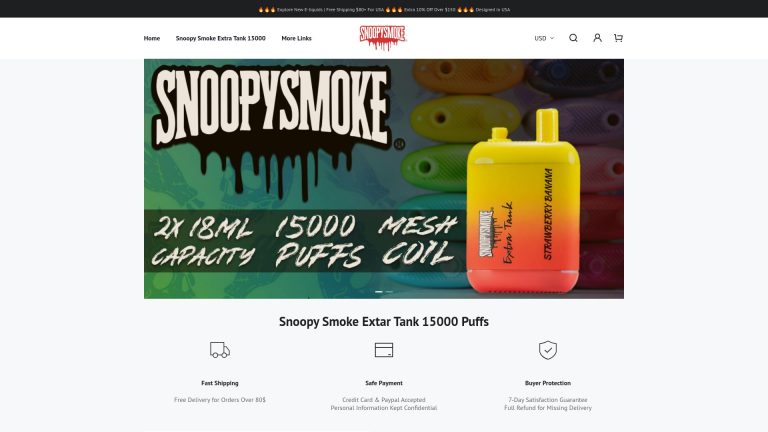
Task: Open the user account icon
Action: point(597,38)
